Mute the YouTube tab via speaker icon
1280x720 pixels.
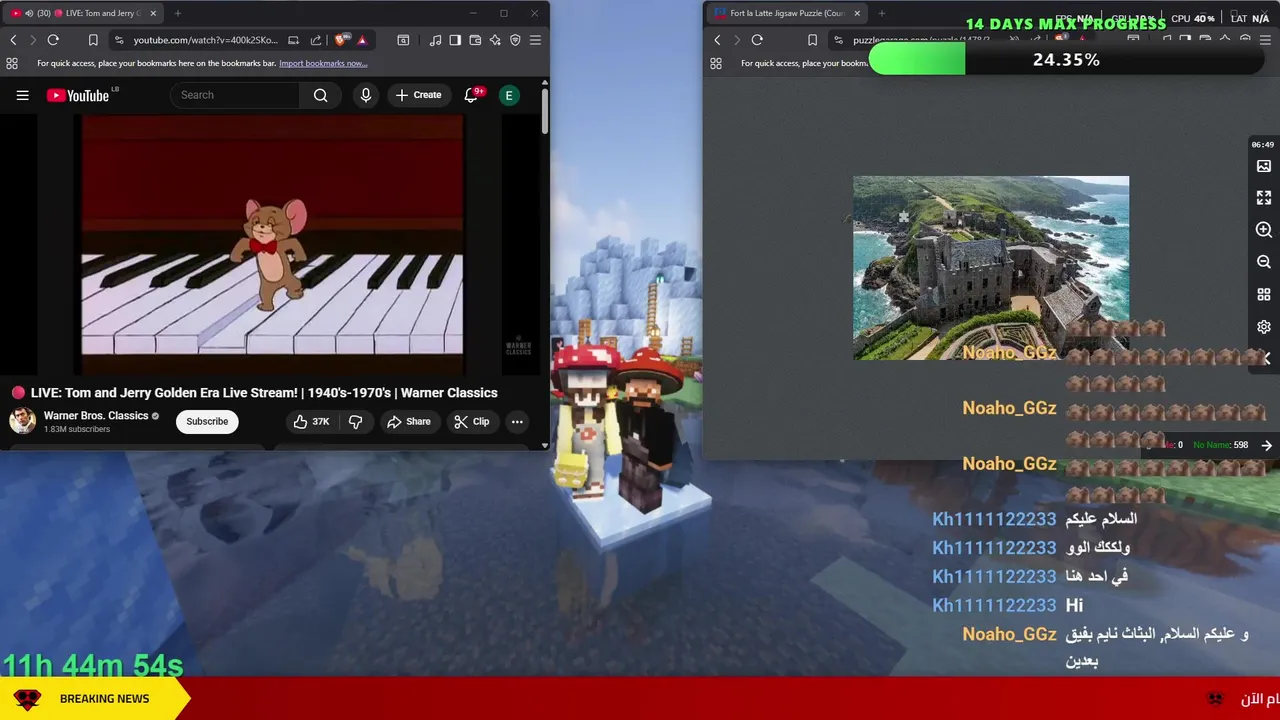28,13
